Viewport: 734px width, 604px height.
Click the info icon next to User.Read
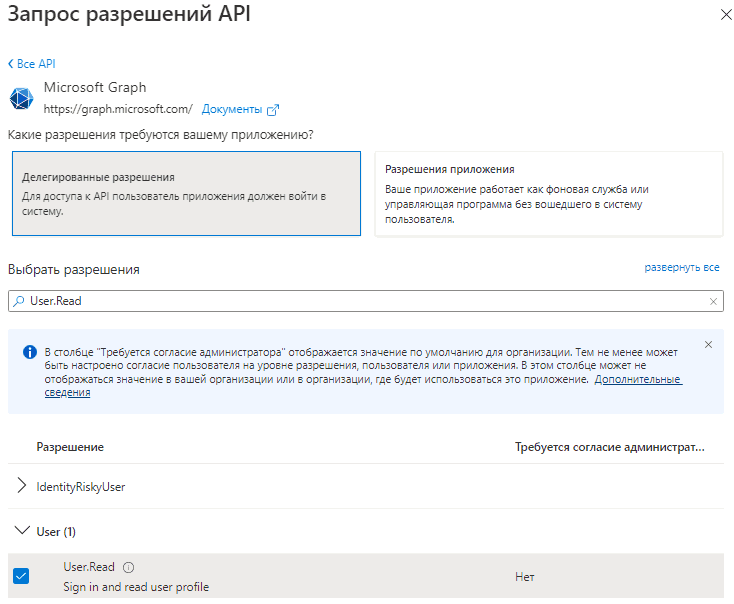coord(128,567)
